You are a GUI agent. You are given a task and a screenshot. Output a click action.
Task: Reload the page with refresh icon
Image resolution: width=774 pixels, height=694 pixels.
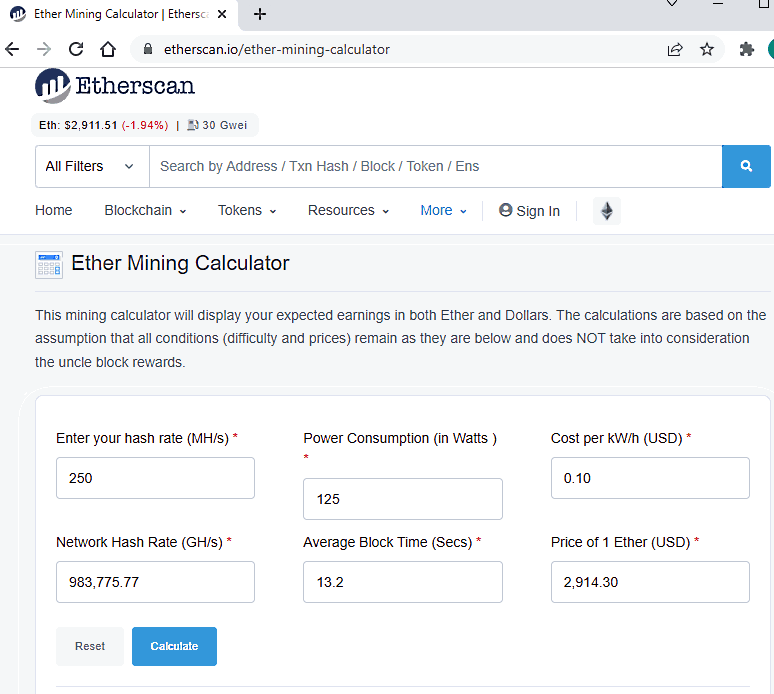pyautogui.click(x=76, y=49)
